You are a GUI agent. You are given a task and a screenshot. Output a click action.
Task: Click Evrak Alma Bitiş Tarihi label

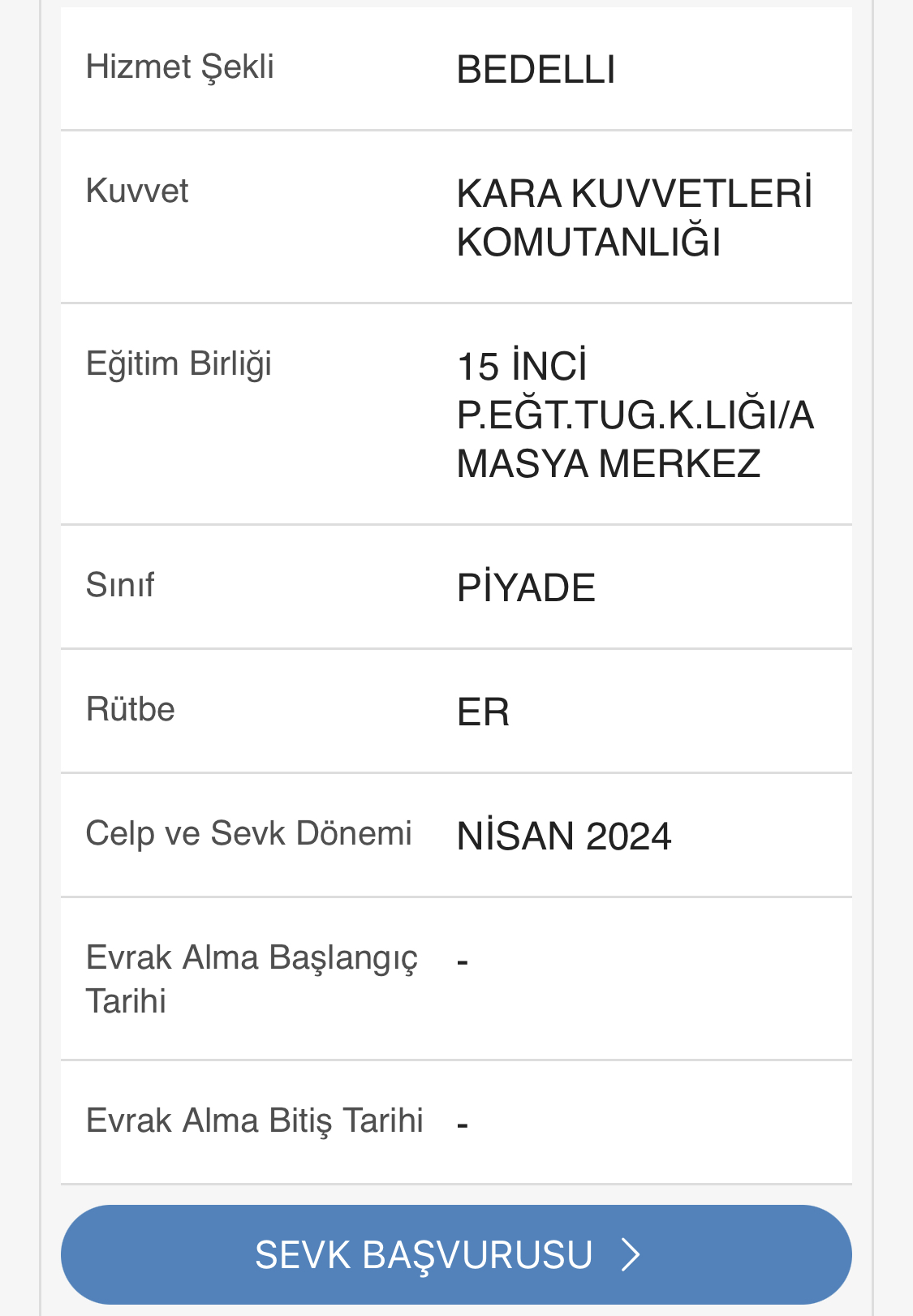255,1121
